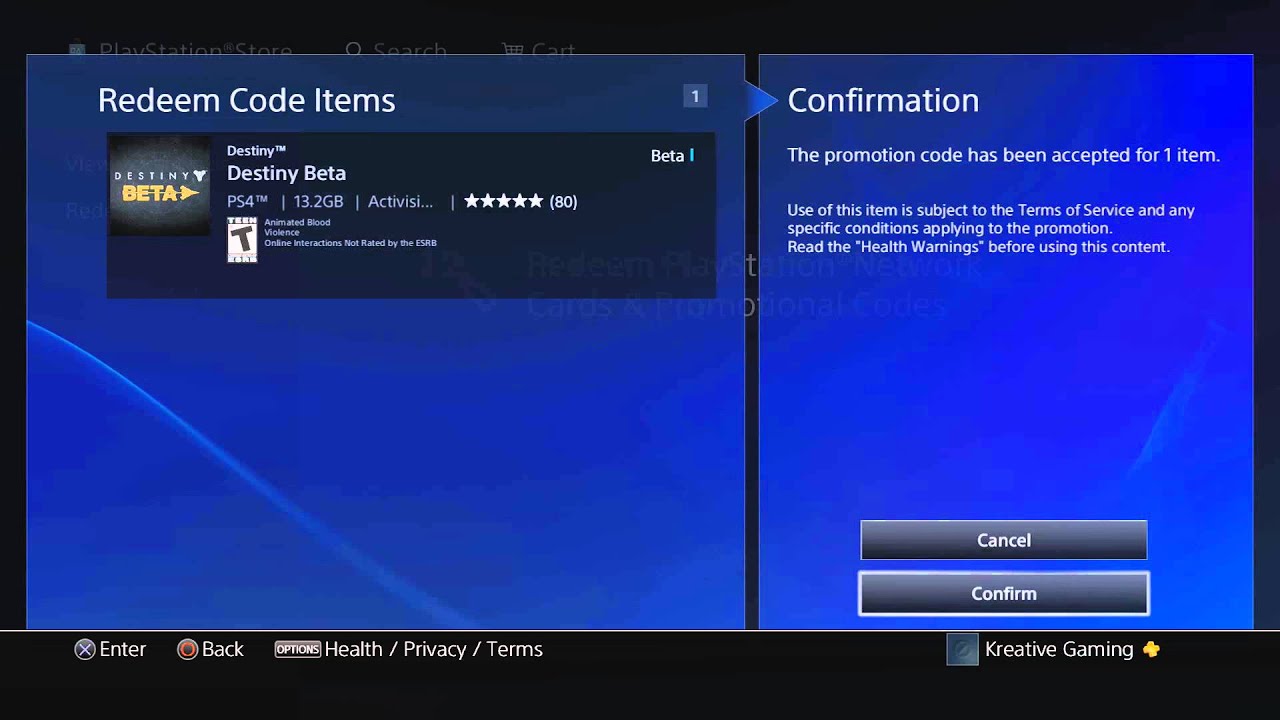The height and width of the screenshot is (720, 1280).
Task: Click the Redeem Code Items heading
Action: 246,100
